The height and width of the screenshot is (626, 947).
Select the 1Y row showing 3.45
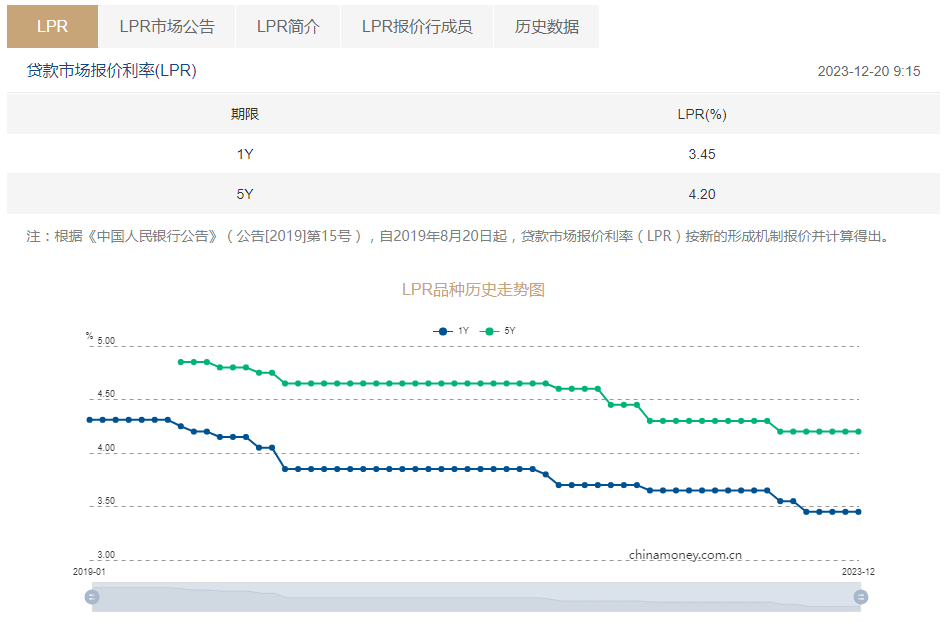click(473, 154)
